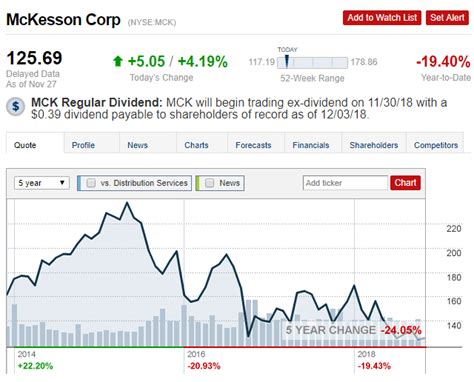Viewport: 474px width, 382px height.
Task: Click the Set Alert button
Action: click(x=447, y=18)
